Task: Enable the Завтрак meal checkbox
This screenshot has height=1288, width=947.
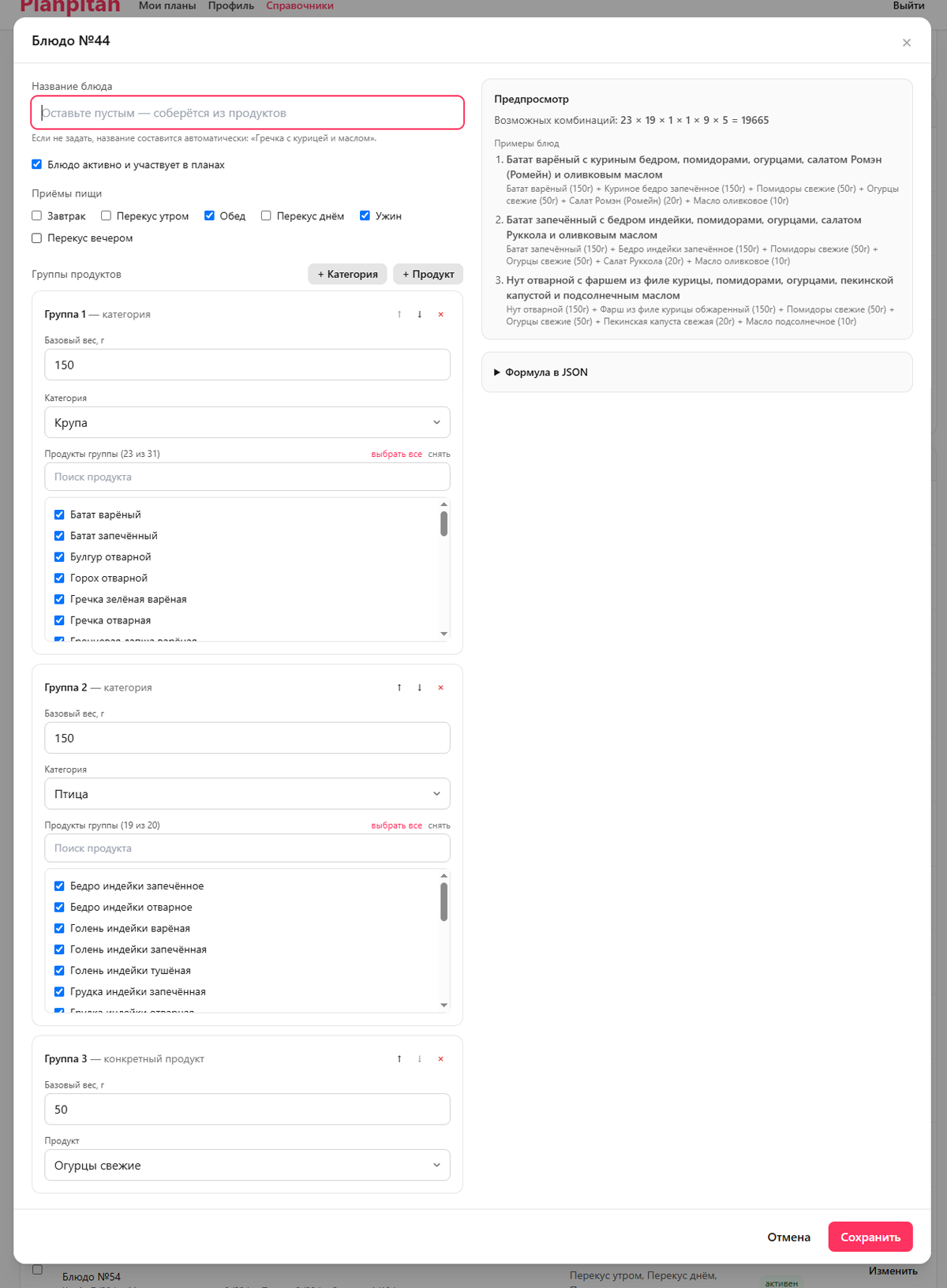Action: click(36, 215)
